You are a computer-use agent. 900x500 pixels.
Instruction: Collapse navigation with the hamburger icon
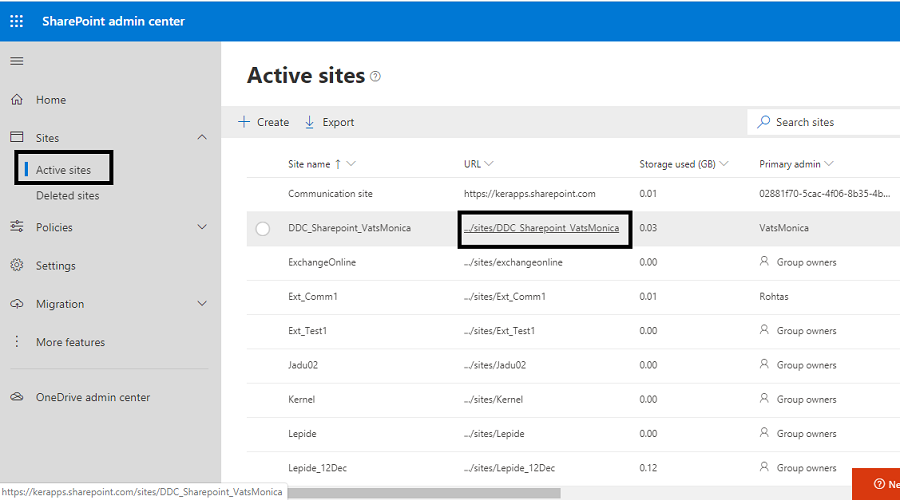[x=17, y=61]
